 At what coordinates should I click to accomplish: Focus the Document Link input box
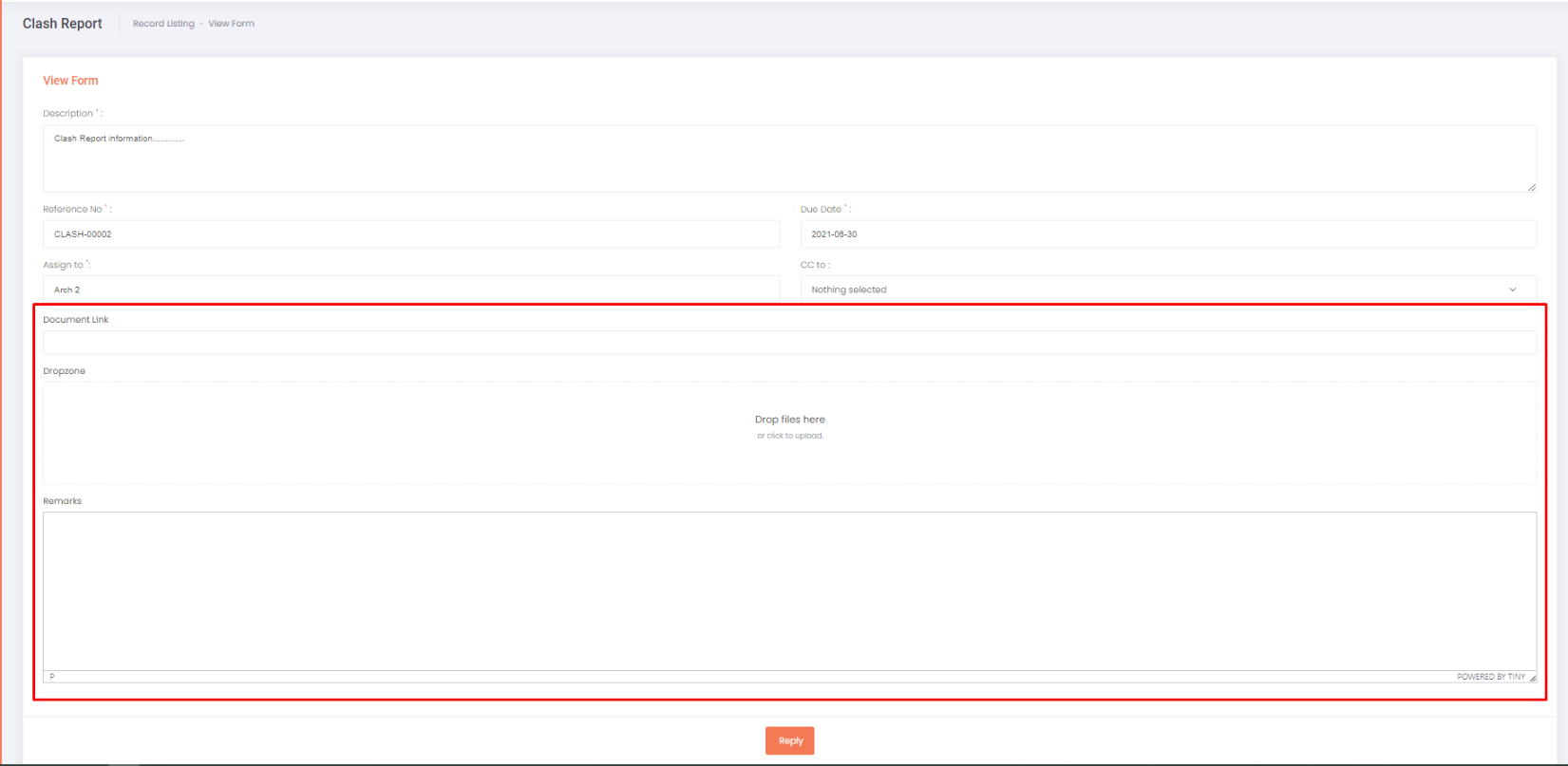[x=788, y=343]
